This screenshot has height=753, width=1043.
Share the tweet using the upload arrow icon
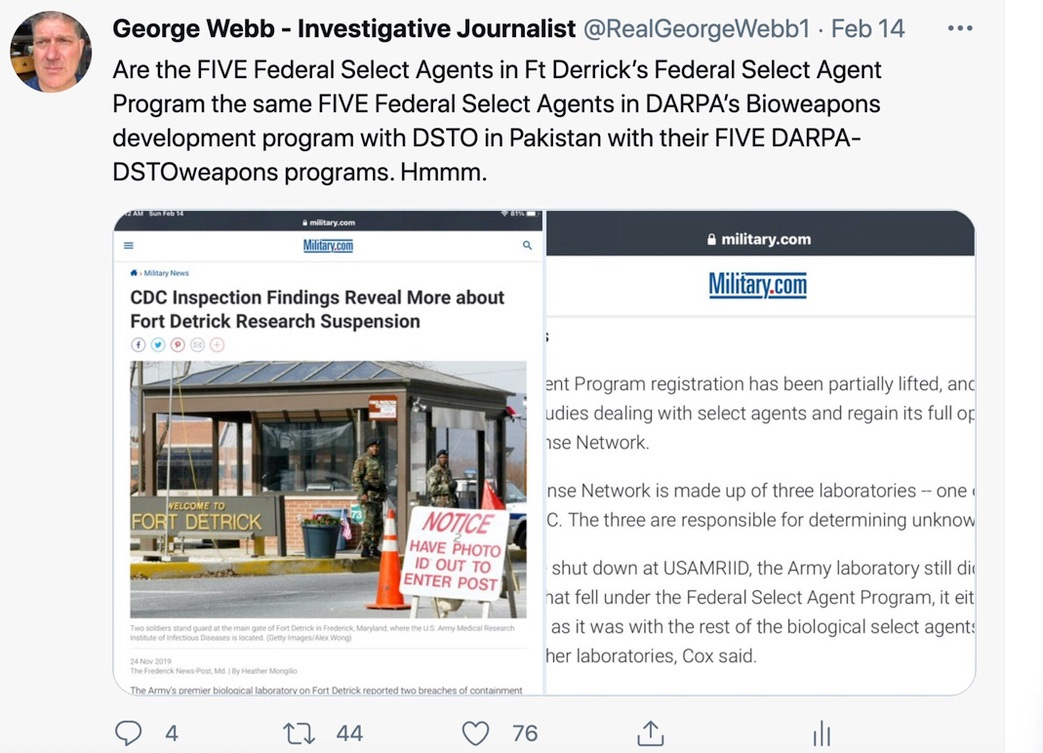pyautogui.click(x=651, y=732)
